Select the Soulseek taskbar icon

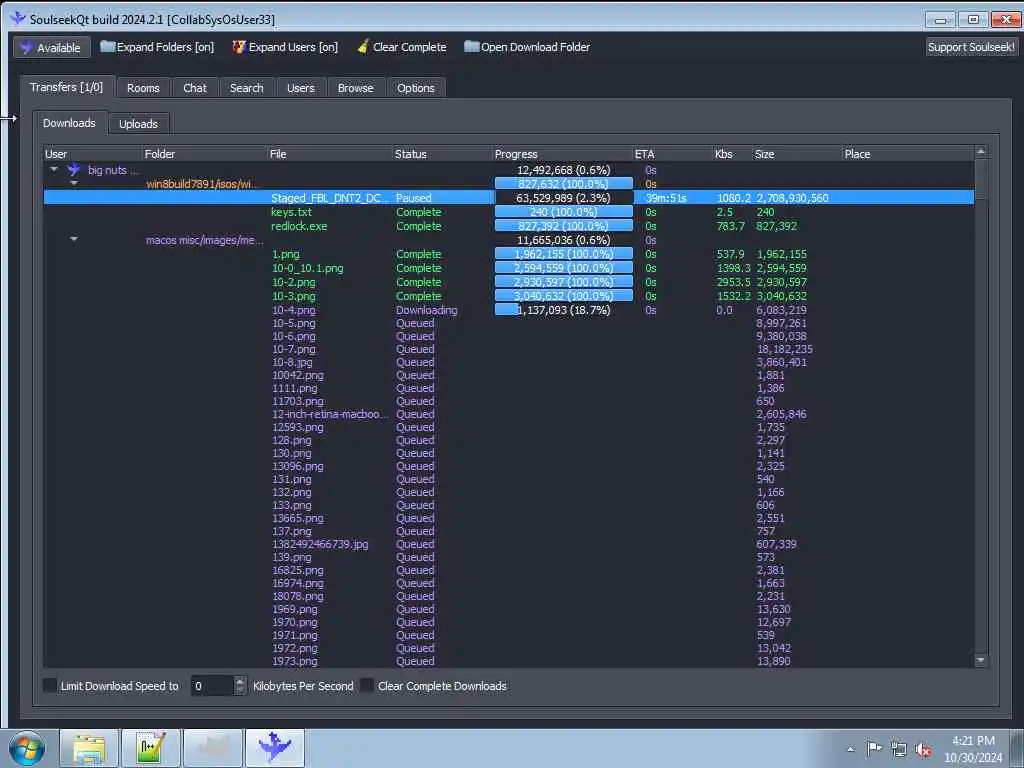click(275, 748)
